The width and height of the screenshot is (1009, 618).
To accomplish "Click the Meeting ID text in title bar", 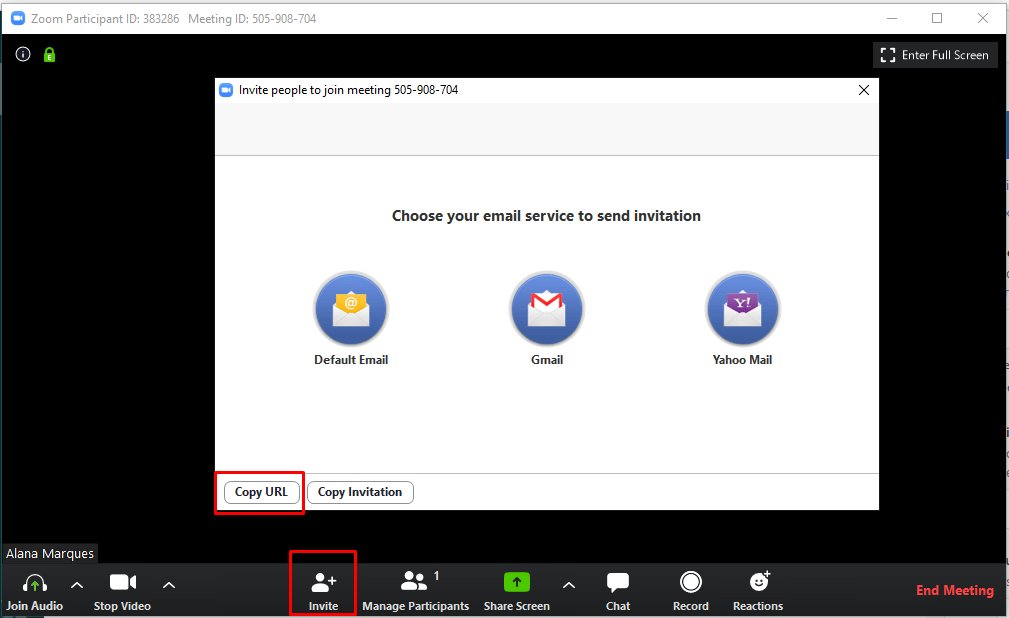I will 252,19.
